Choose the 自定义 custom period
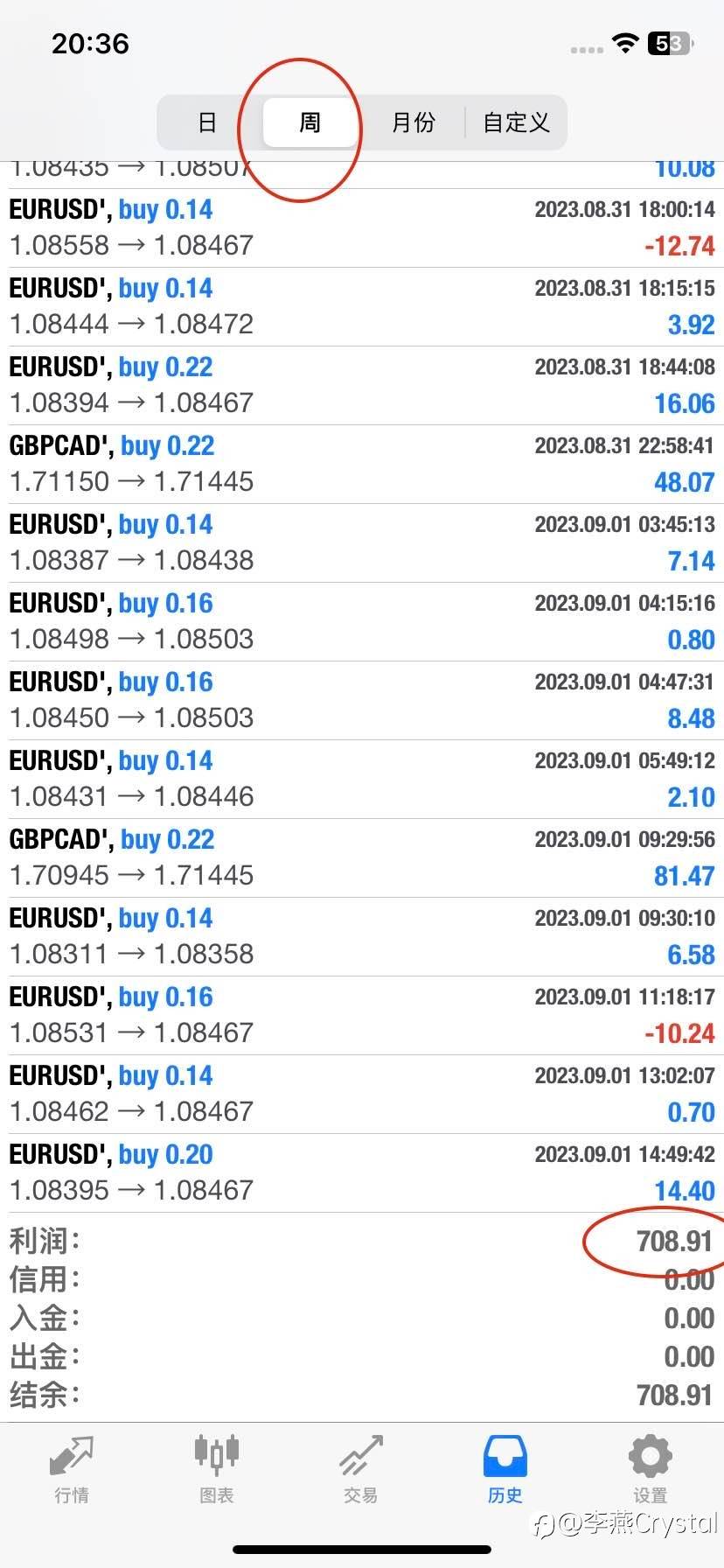724x1568 pixels. pos(516,122)
